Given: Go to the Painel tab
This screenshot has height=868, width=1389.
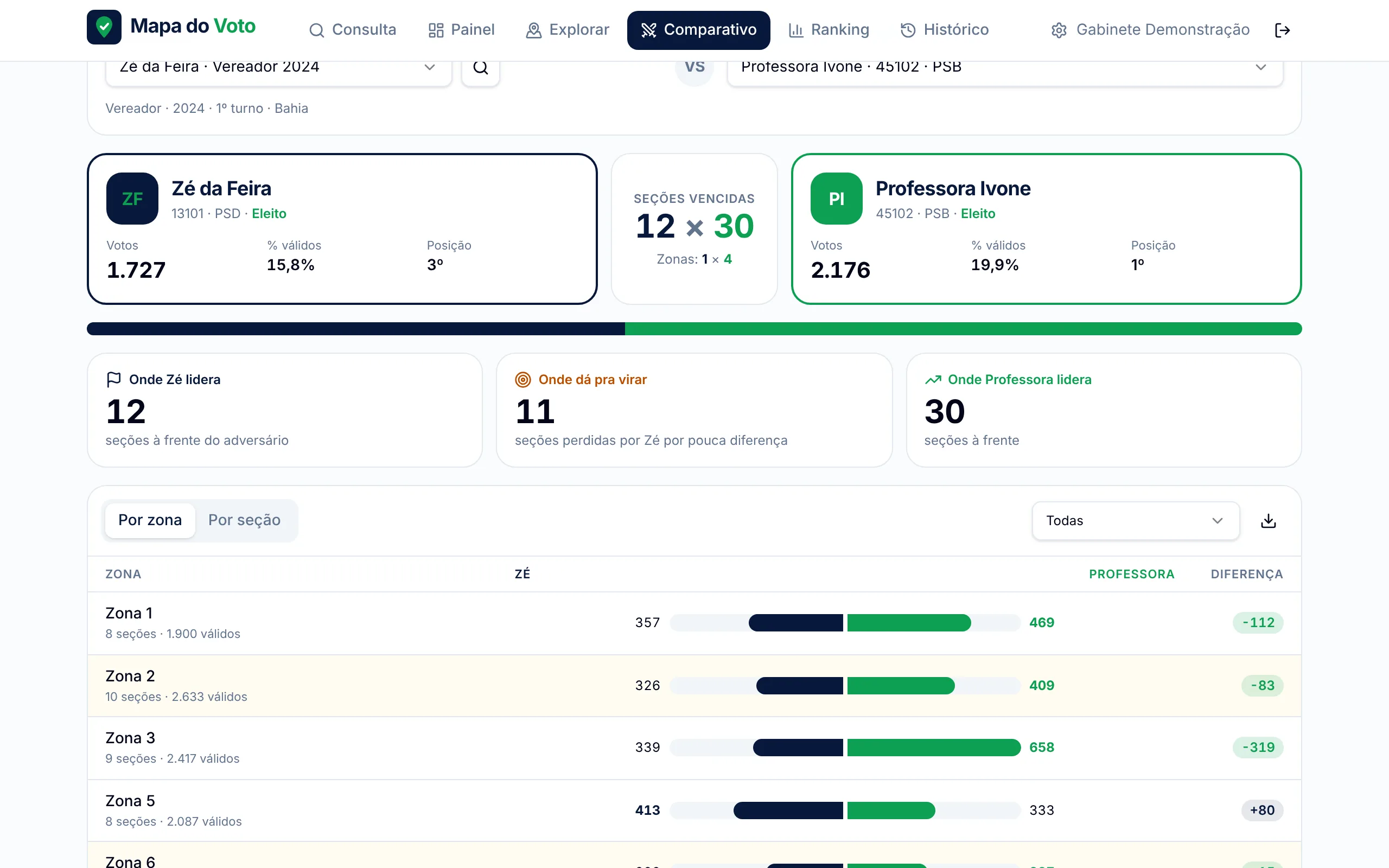Looking at the screenshot, I should [461, 30].
